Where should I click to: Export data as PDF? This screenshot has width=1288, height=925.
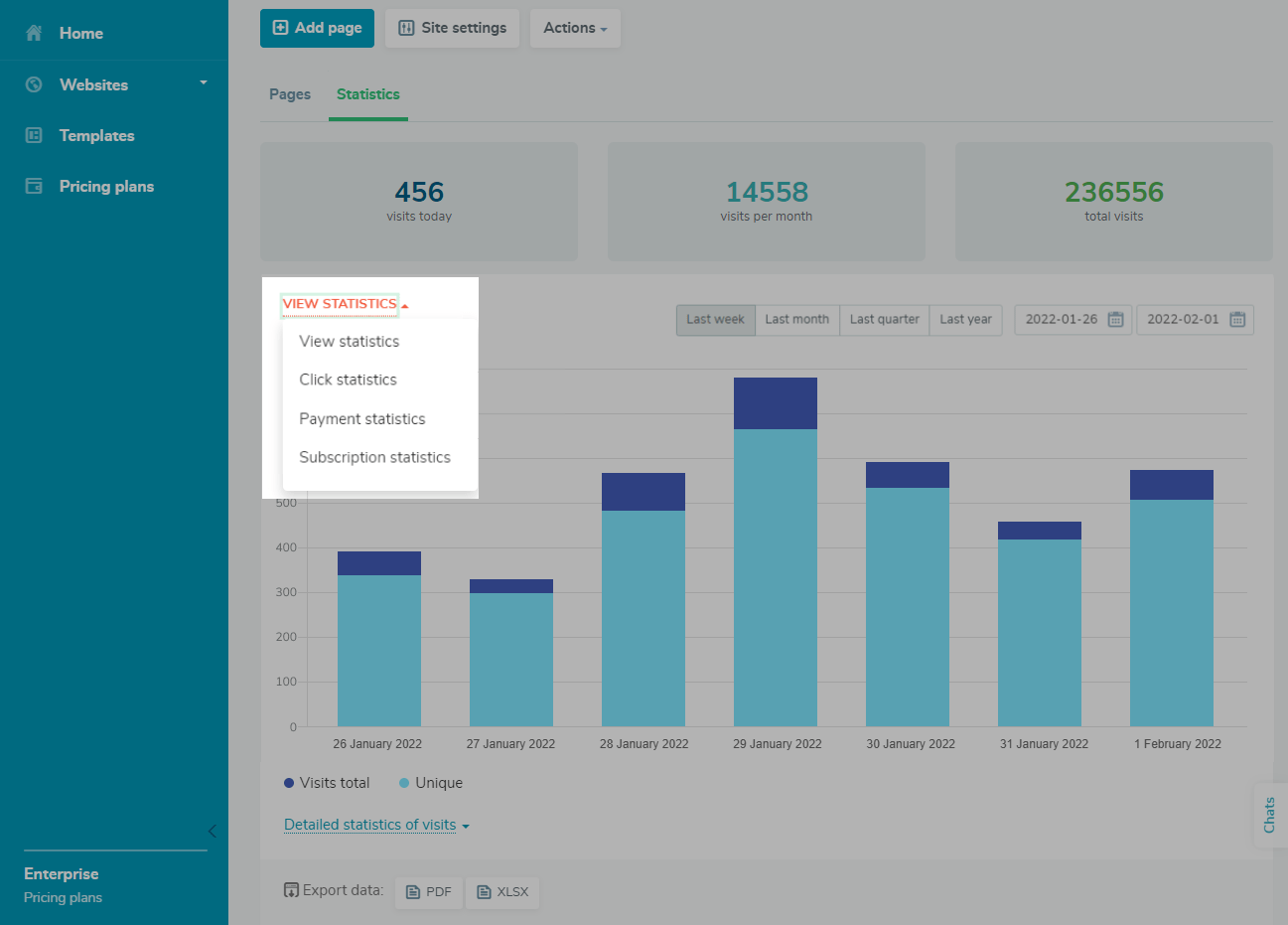point(429,892)
